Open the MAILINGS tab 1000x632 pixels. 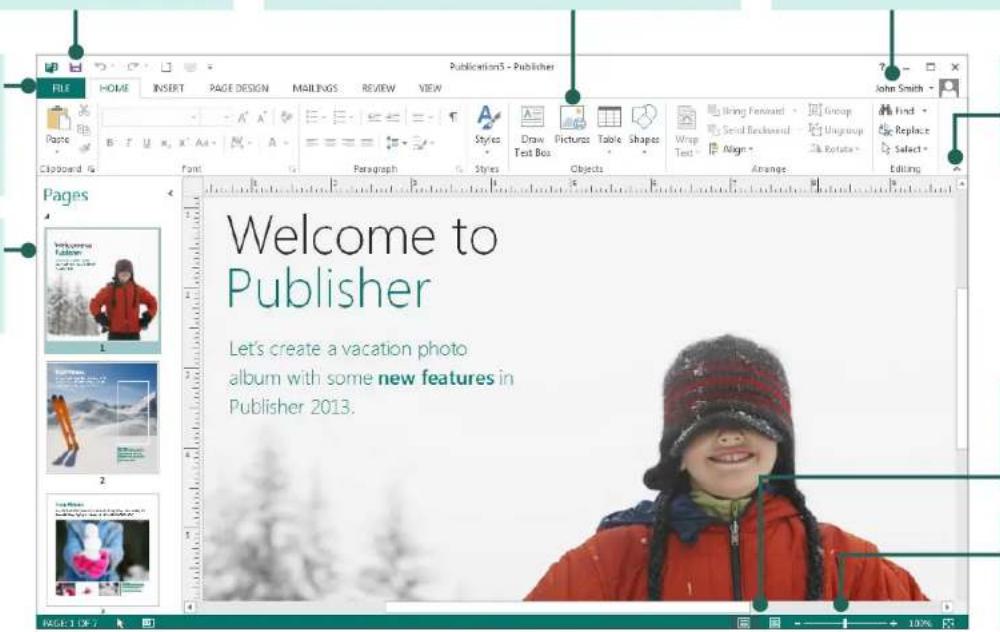point(314,88)
